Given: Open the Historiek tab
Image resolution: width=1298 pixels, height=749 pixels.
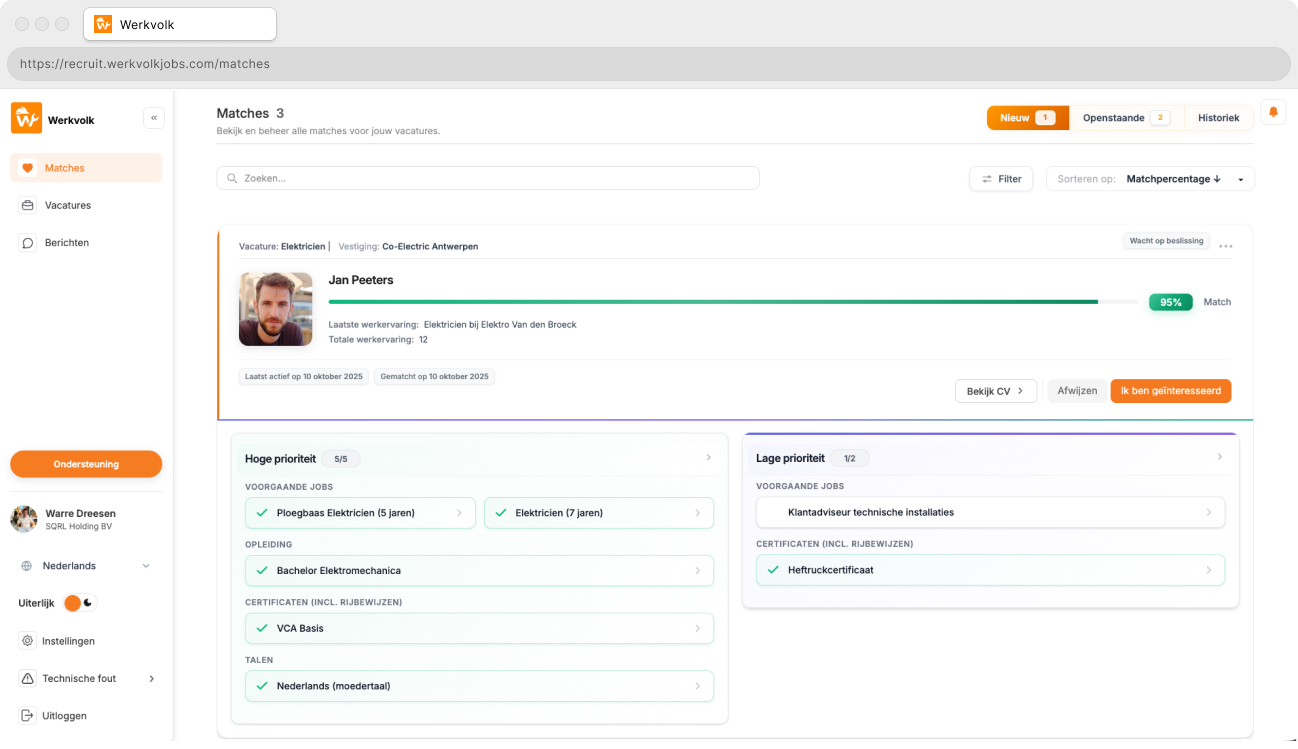Looking at the screenshot, I should pos(1218,117).
